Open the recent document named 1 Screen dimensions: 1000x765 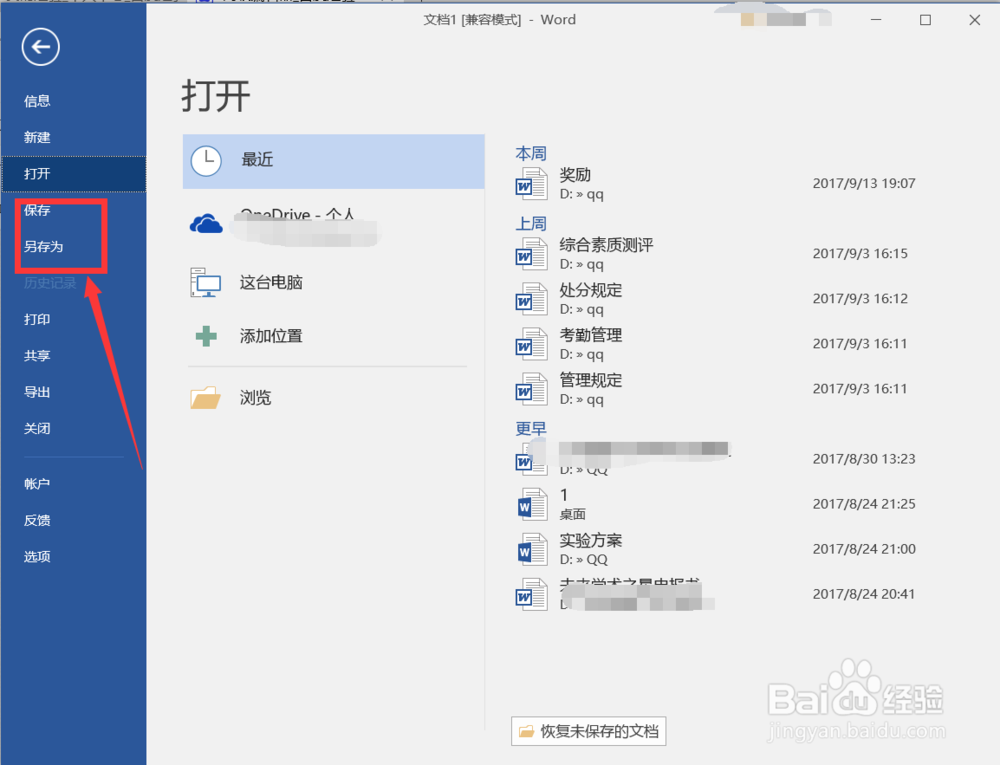(x=564, y=495)
